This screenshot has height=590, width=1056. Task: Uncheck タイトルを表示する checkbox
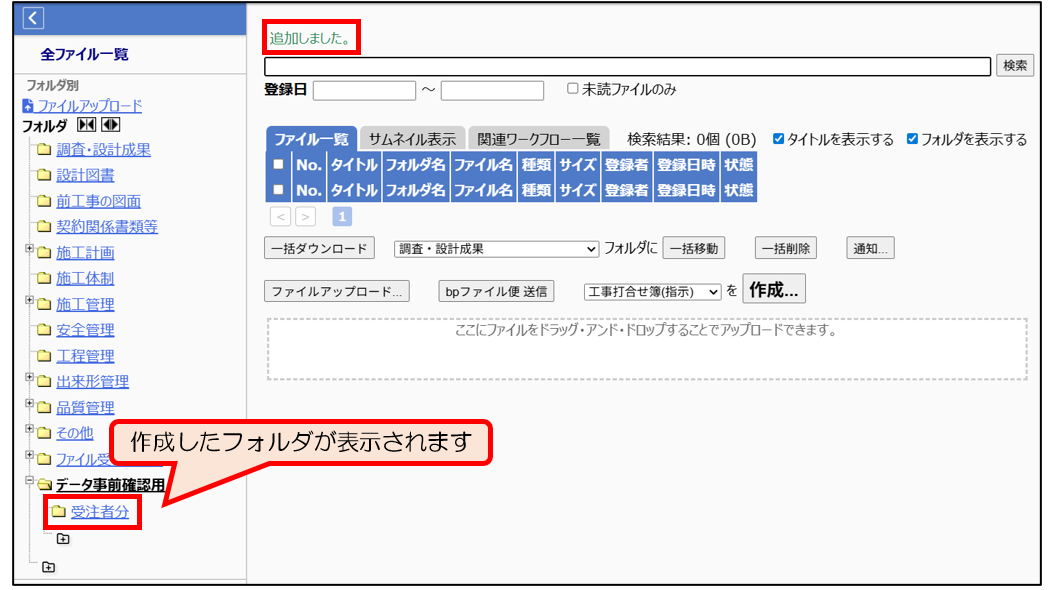tap(779, 139)
